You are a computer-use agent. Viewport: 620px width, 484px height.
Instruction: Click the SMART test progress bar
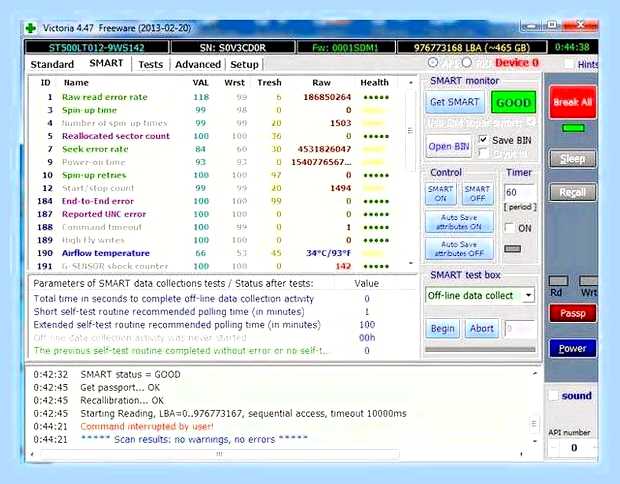(480, 350)
